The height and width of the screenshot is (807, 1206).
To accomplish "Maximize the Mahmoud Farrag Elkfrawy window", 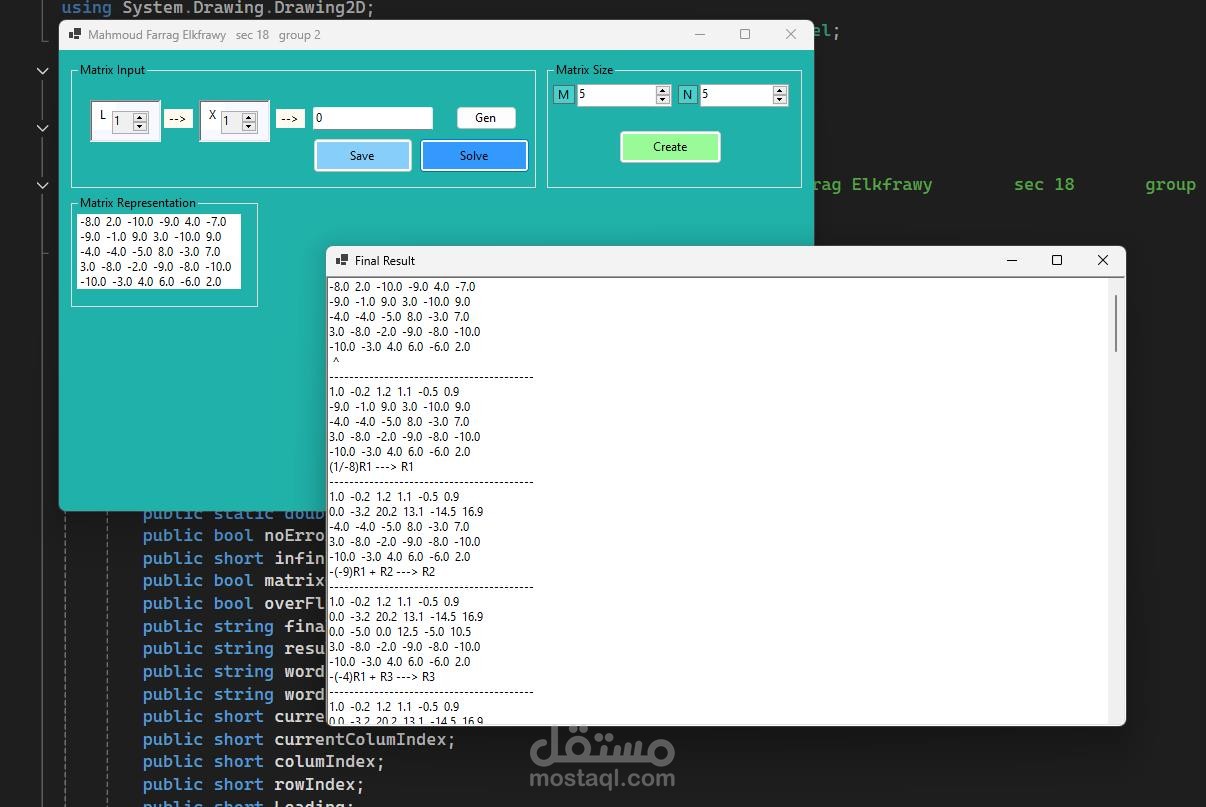I will pyautogui.click(x=745, y=34).
